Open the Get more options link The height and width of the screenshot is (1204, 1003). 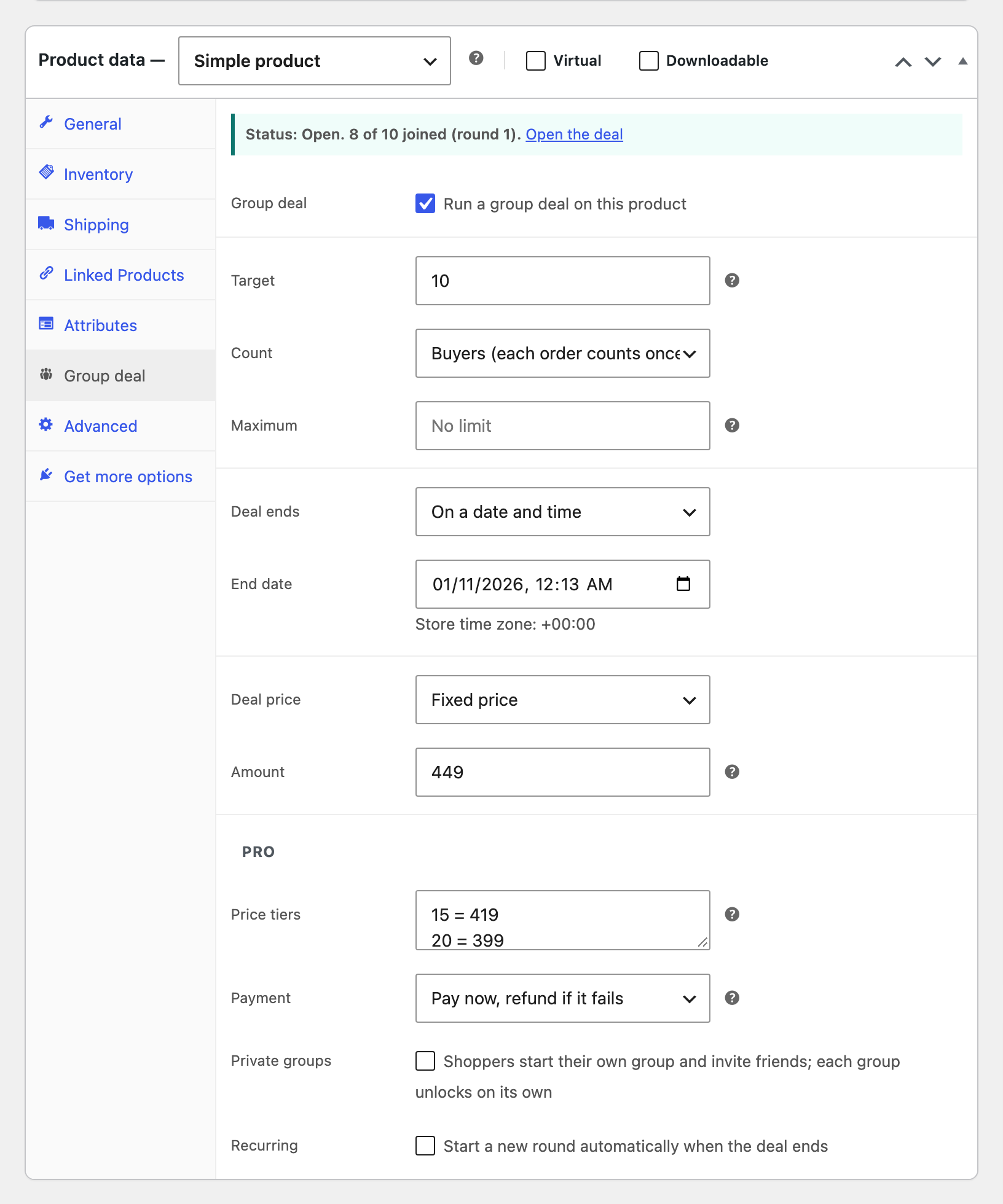point(128,477)
